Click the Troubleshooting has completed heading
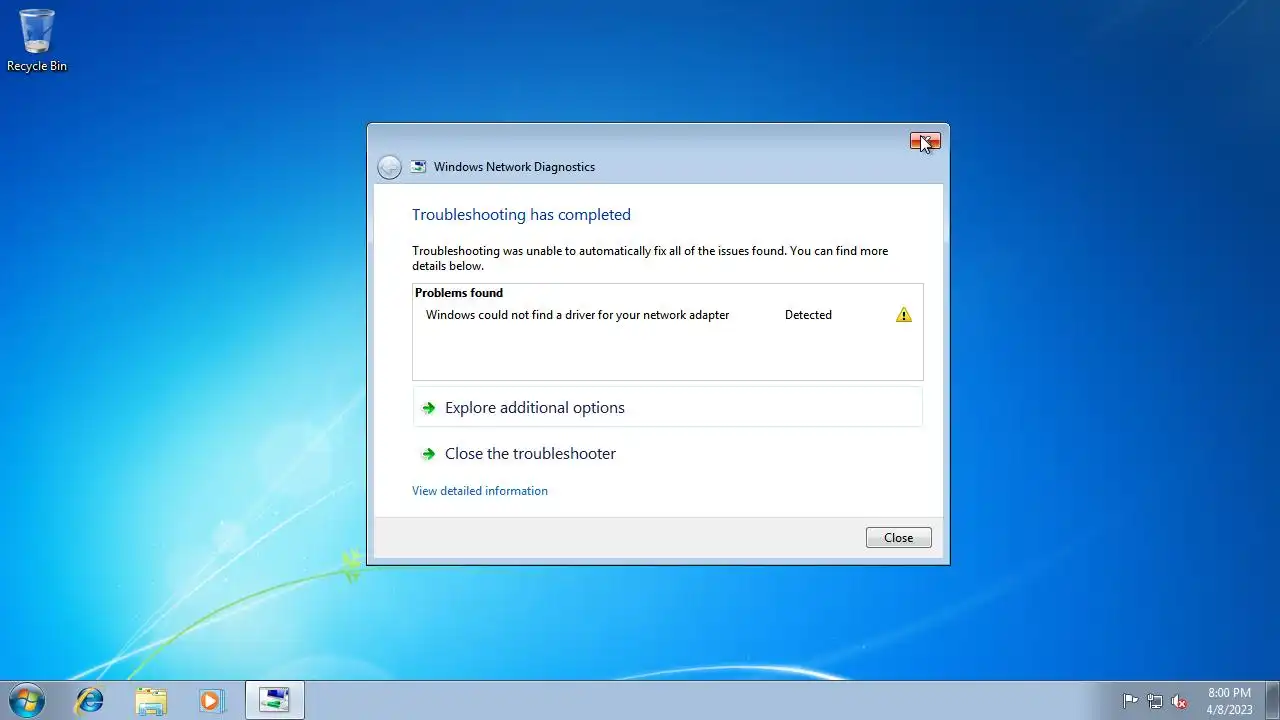The width and height of the screenshot is (1280, 720). pos(521,215)
